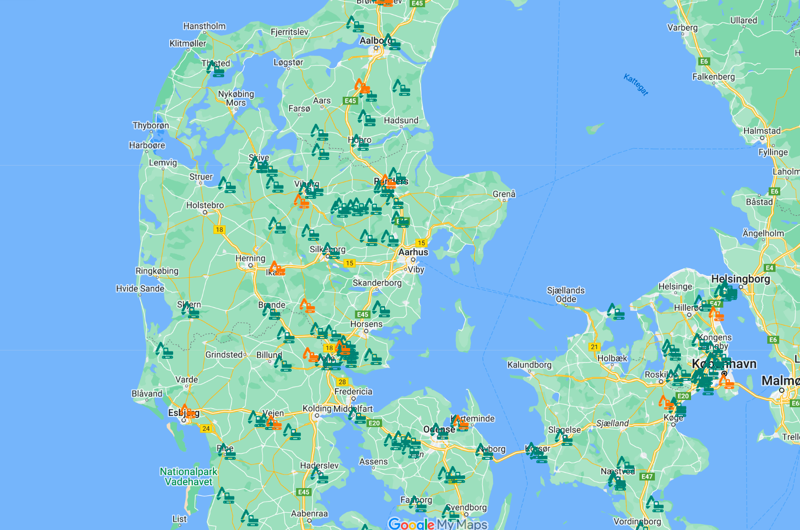
Task: Click the Kalundborg town label
Action: (x=530, y=365)
